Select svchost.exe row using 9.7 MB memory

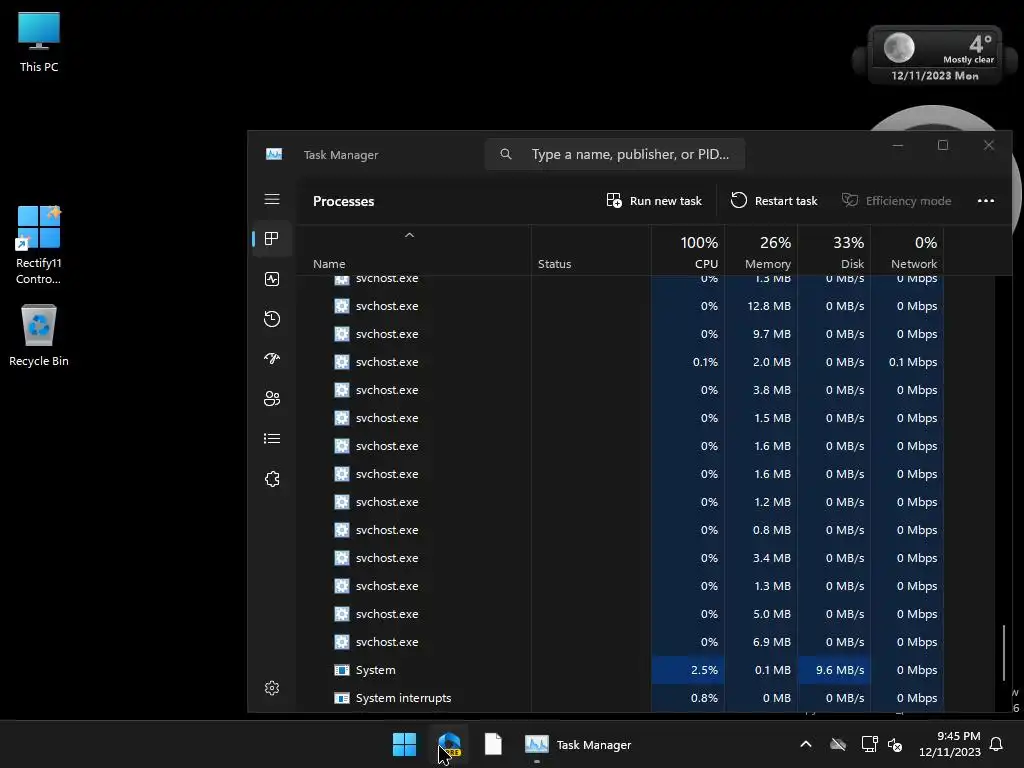(620, 334)
